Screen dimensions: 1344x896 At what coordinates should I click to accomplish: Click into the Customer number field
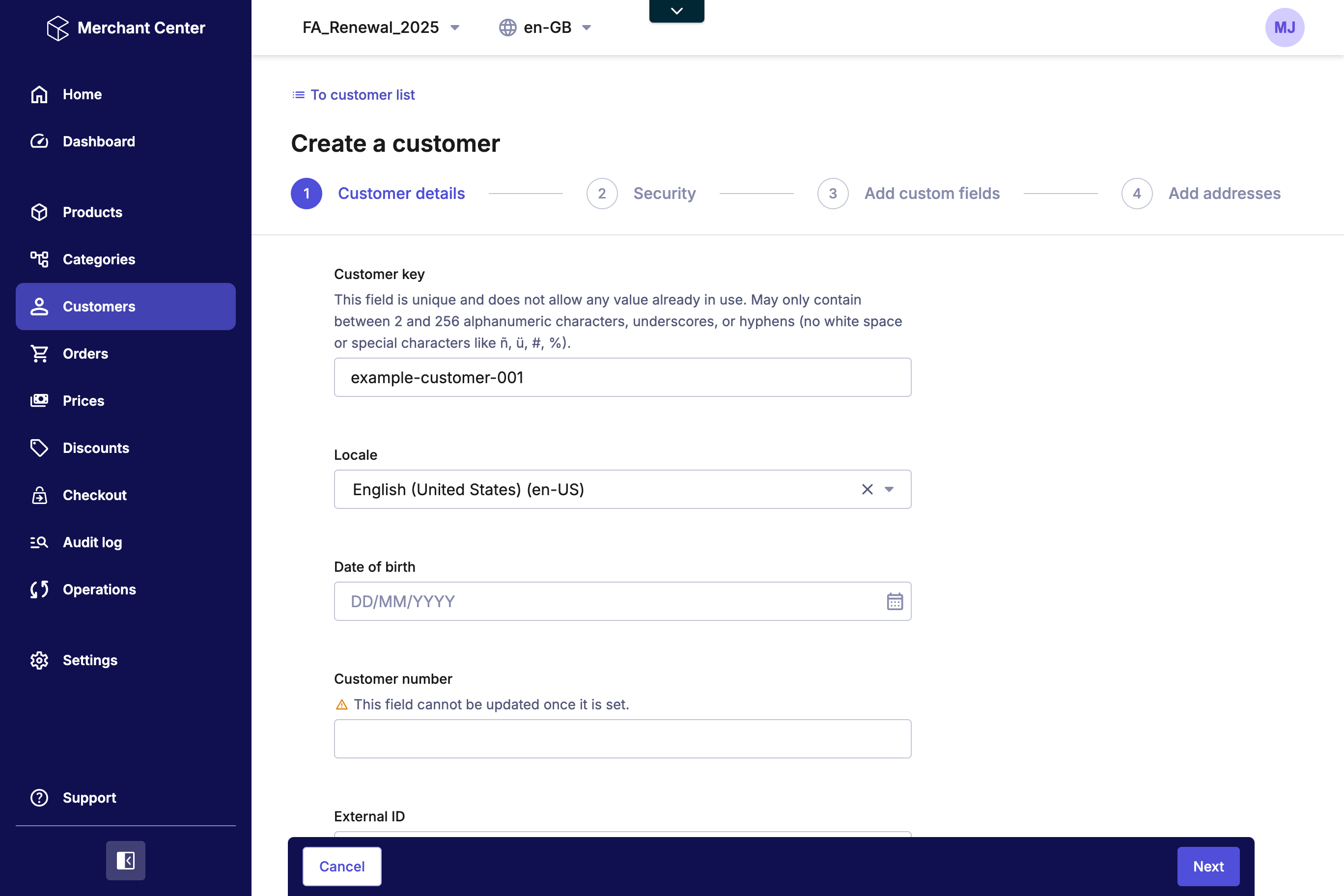pos(622,739)
